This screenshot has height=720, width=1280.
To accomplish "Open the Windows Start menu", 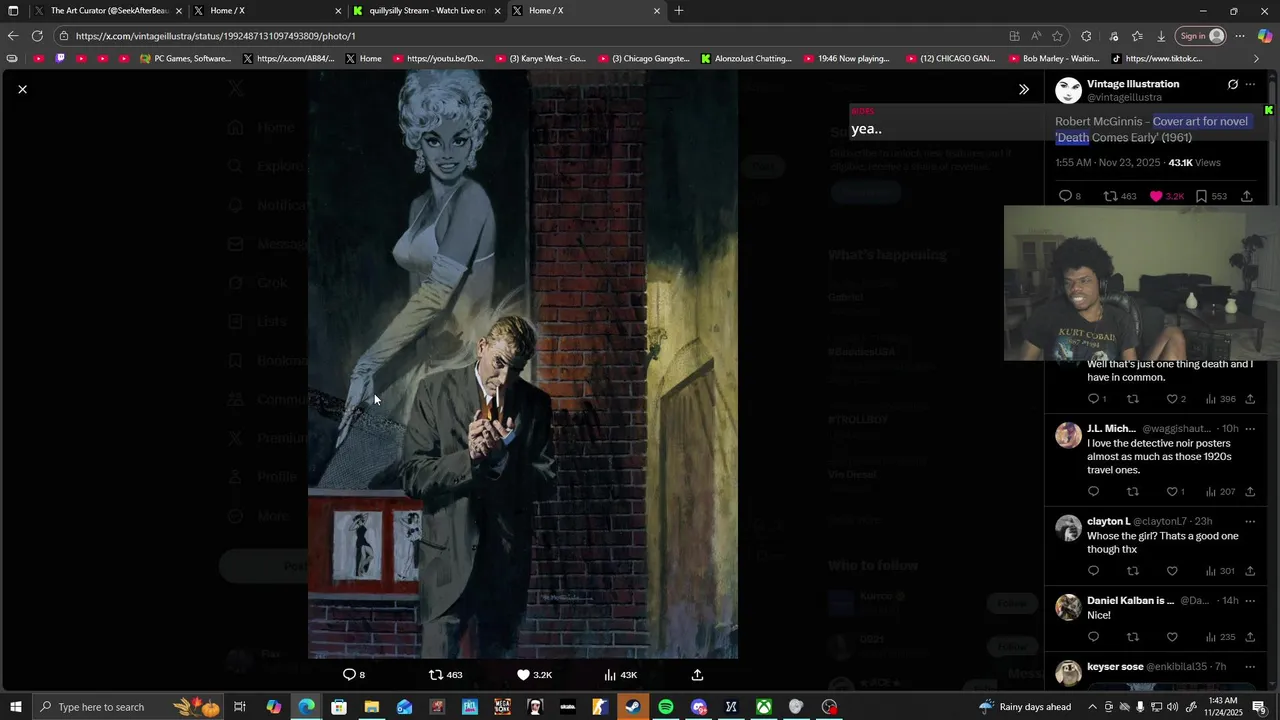I will (15, 707).
